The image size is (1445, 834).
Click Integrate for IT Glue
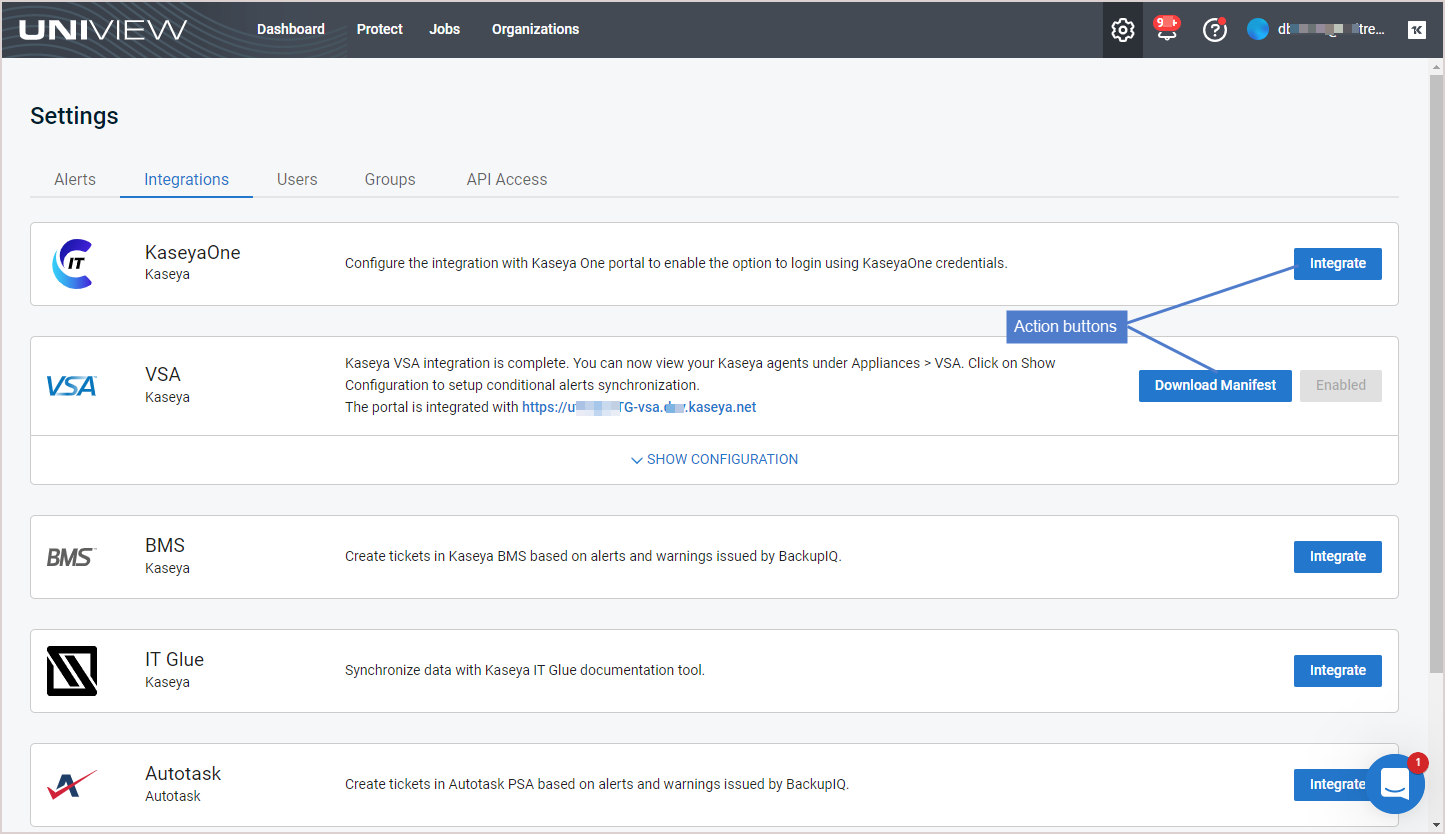1338,671
